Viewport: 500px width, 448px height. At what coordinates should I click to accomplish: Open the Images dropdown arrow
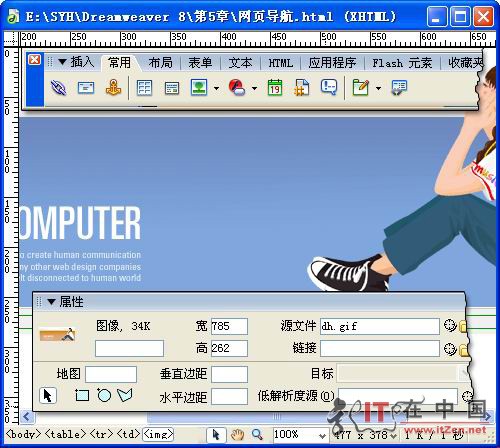(216, 88)
